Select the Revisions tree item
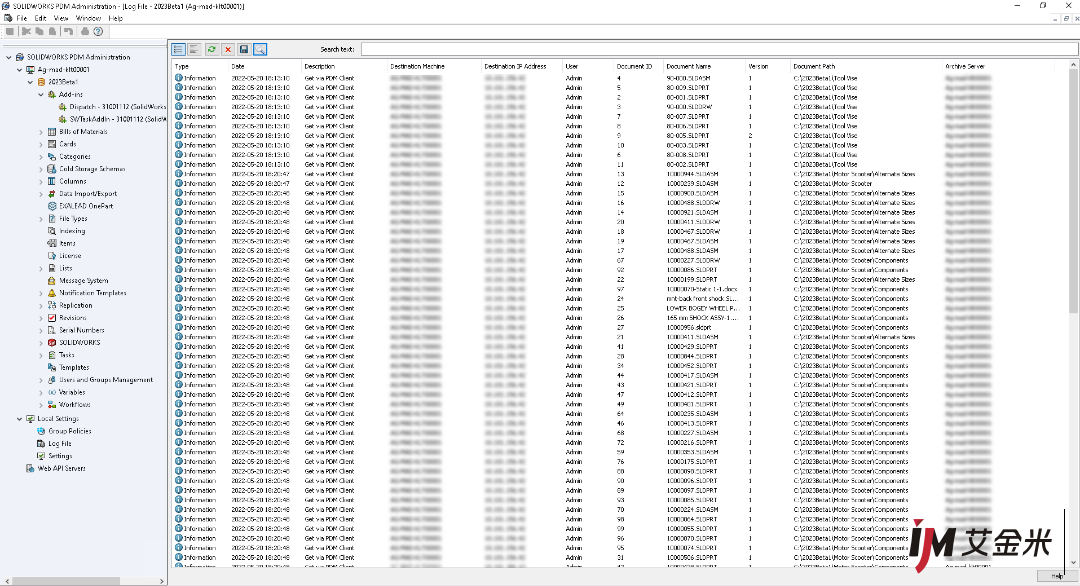Image resolution: width=1080 pixels, height=586 pixels. [72, 317]
